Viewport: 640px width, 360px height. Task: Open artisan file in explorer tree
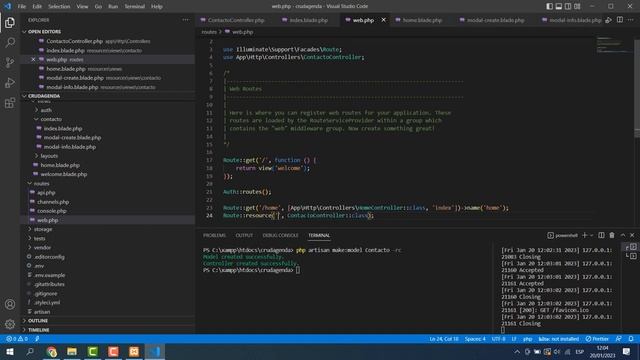[x=42, y=312]
